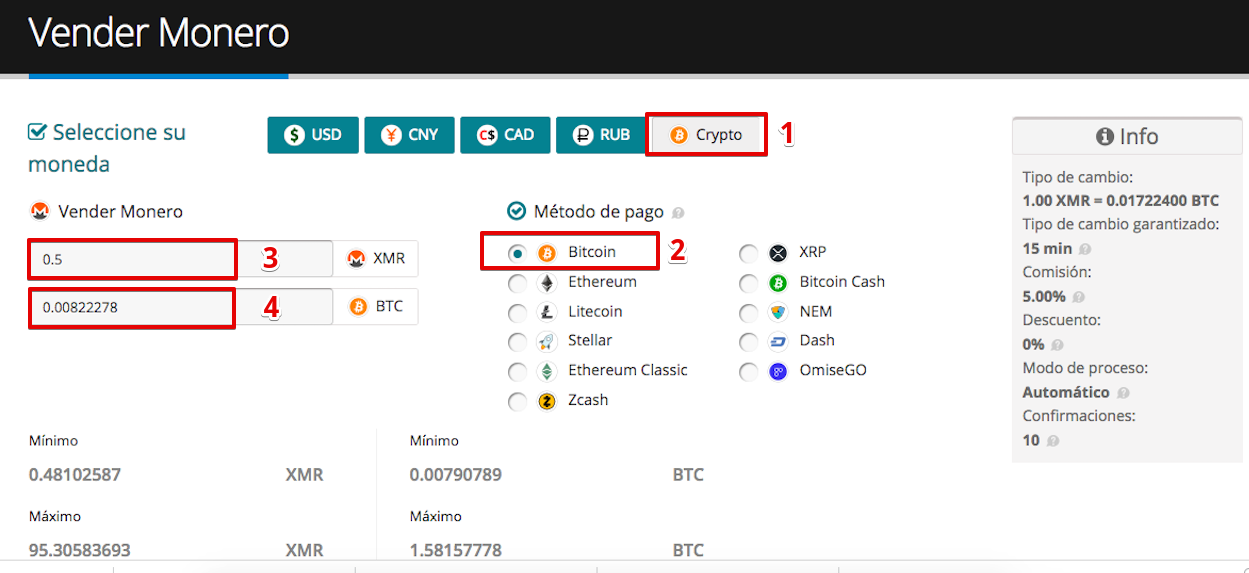The width and height of the screenshot is (1249, 573).
Task: Click the Monero logo beside XMR unit
Action: coord(356,258)
